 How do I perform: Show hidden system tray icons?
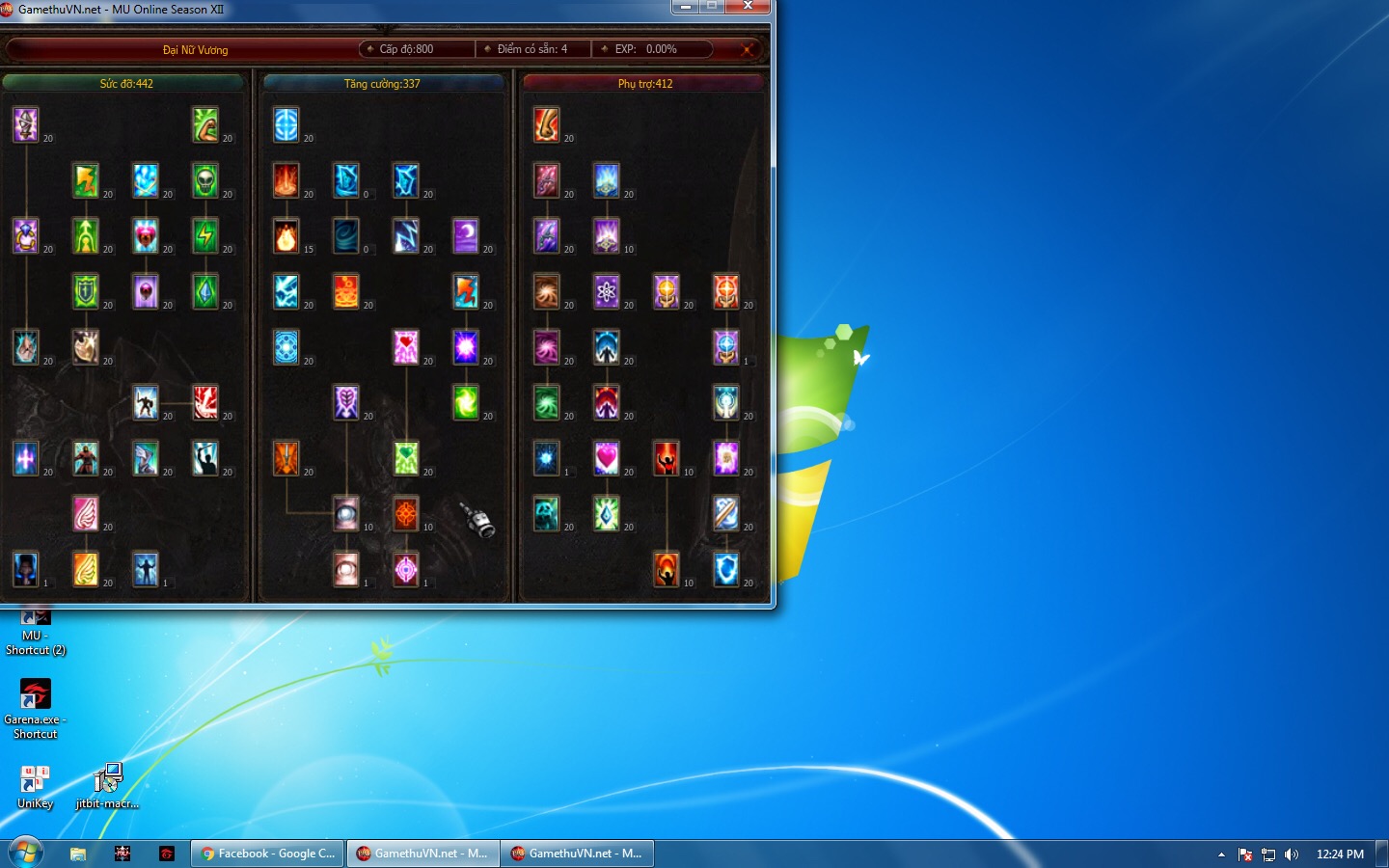pos(1221,854)
